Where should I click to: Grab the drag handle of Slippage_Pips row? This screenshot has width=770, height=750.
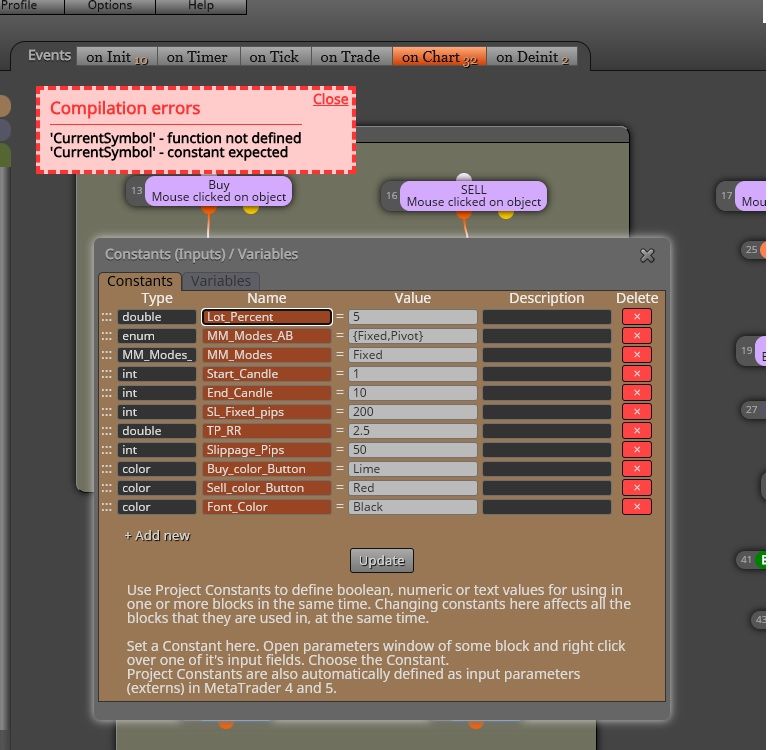pos(107,450)
